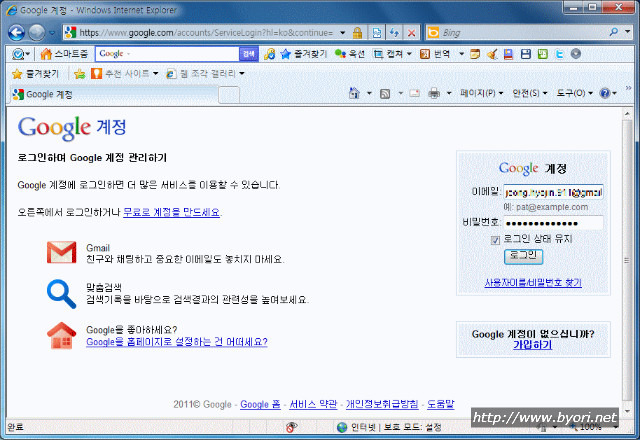Select the Google 계정 tab
Screen dimensions: 640x440
tap(113, 94)
